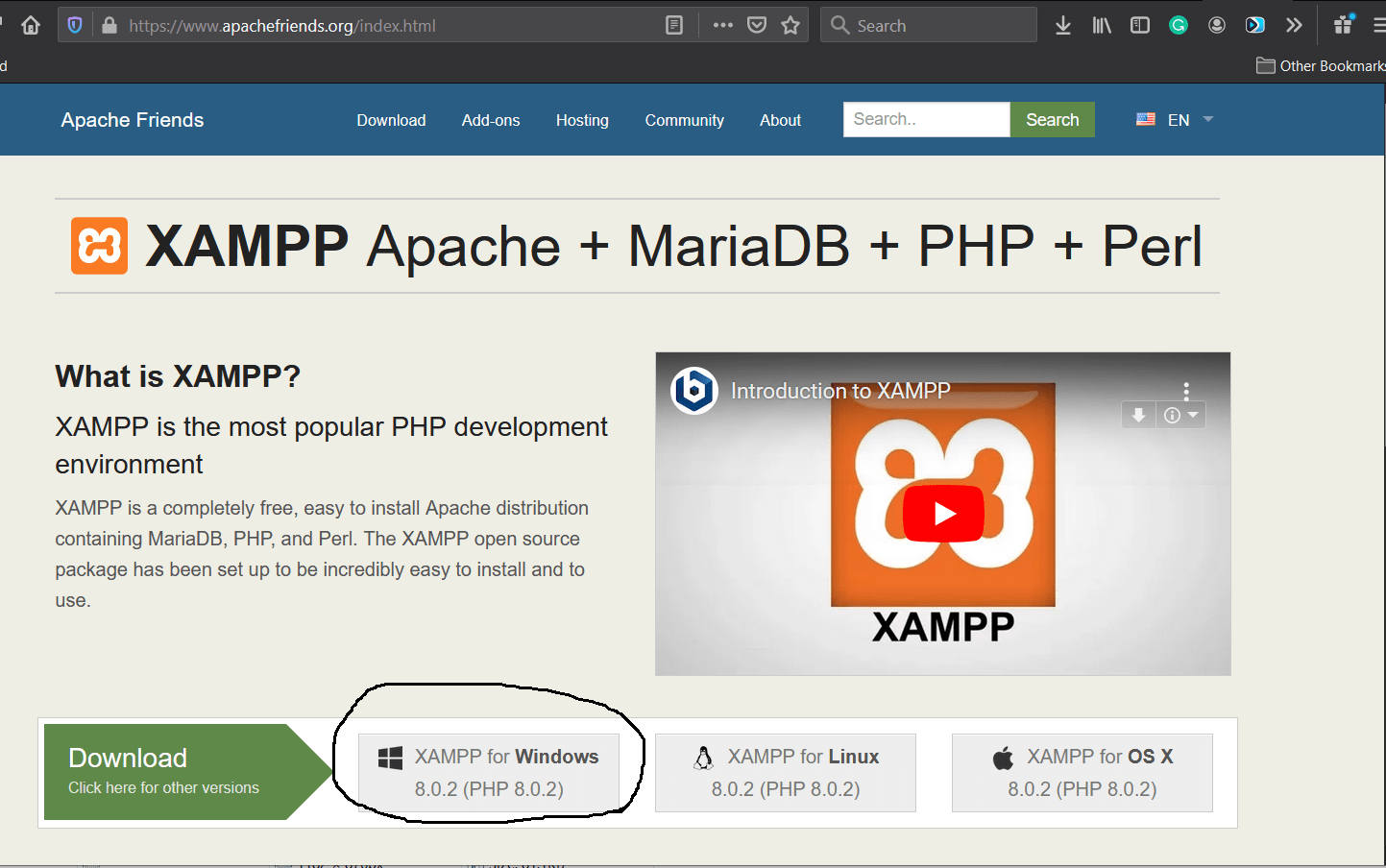The width and height of the screenshot is (1386, 868).
Task: Save page to Pocket icon
Action: (757, 25)
